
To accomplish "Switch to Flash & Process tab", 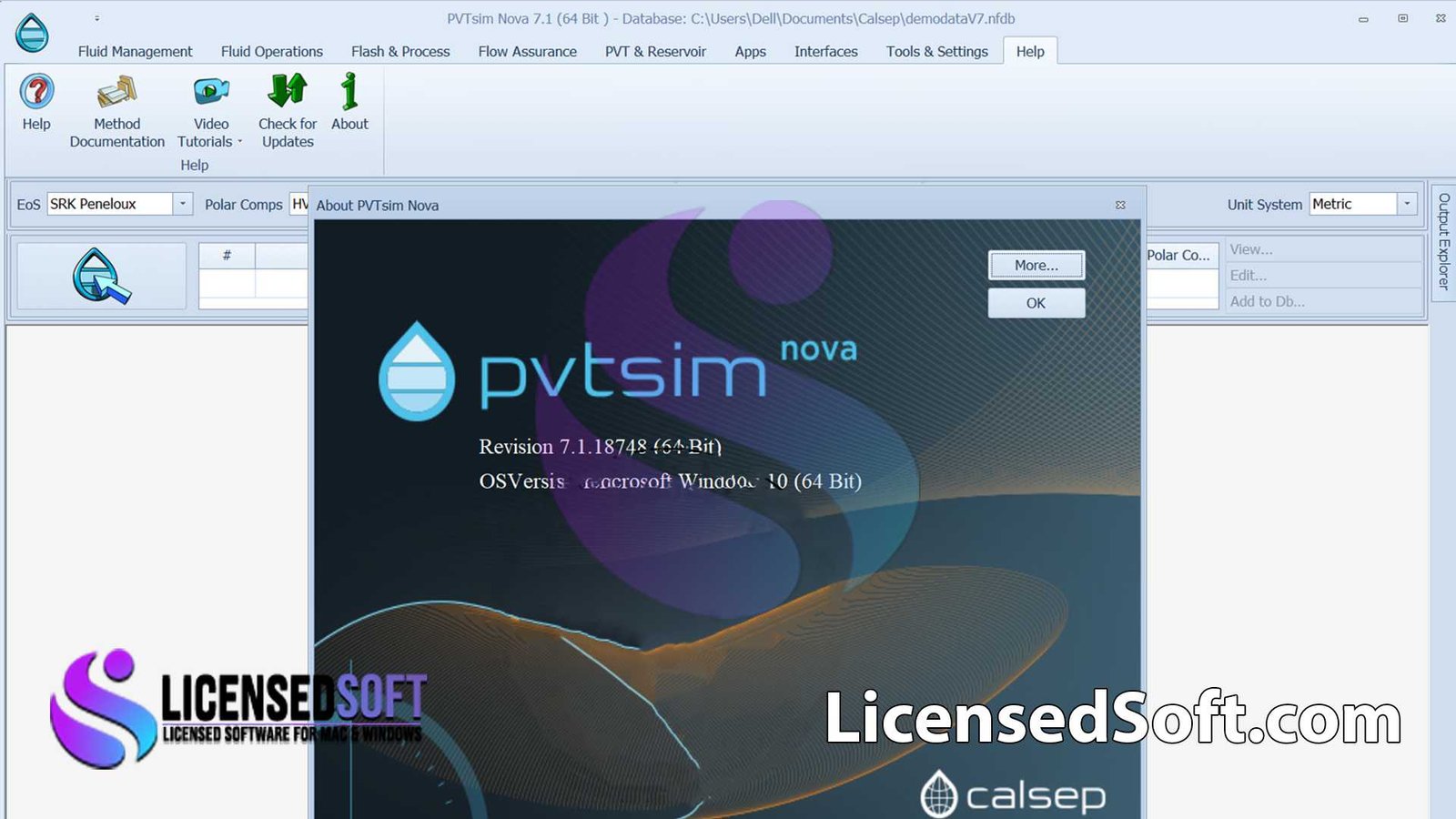I will click(x=400, y=52).
